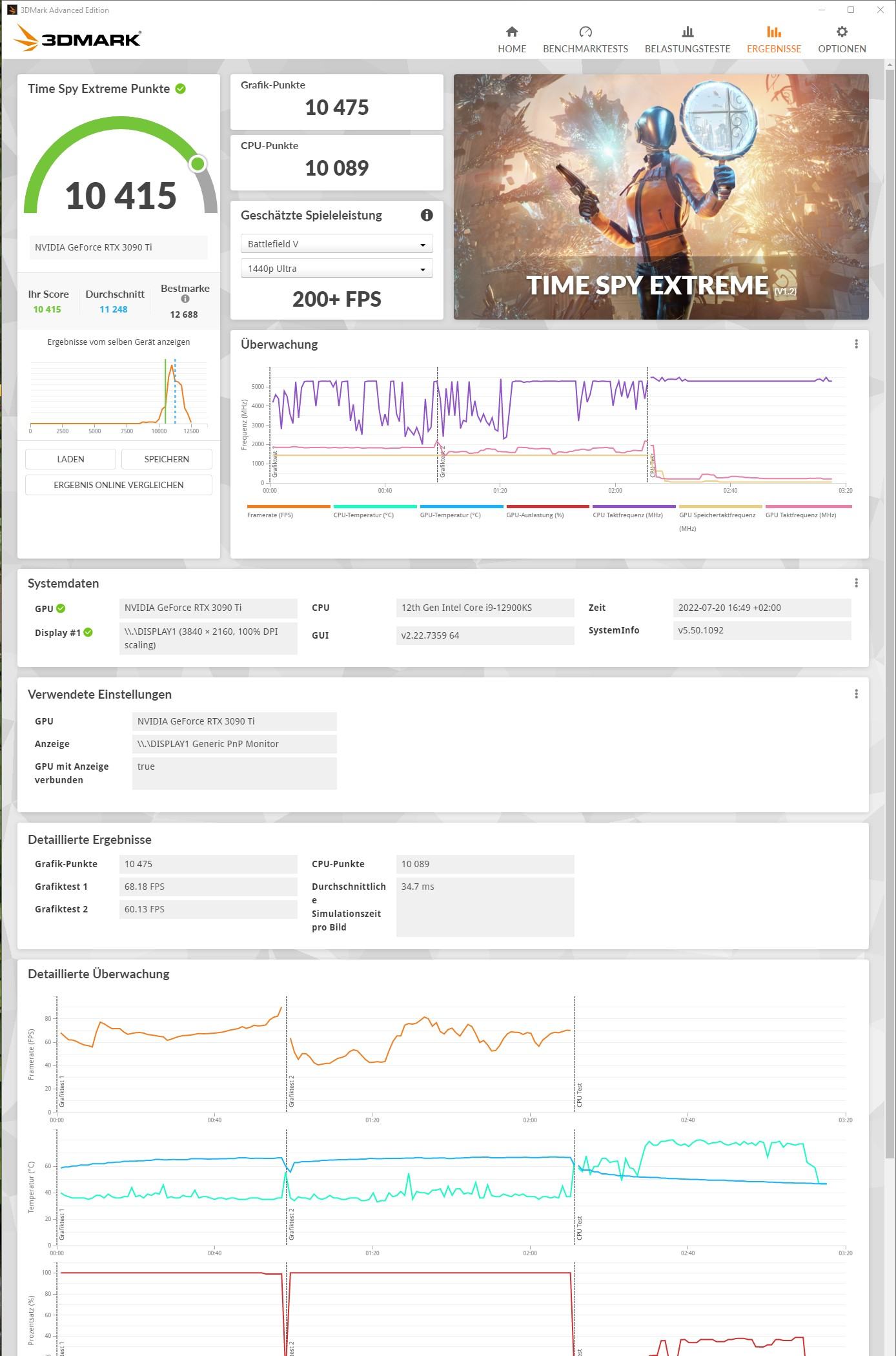Open the Battlefield V game dropdown

tap(336, 244)
